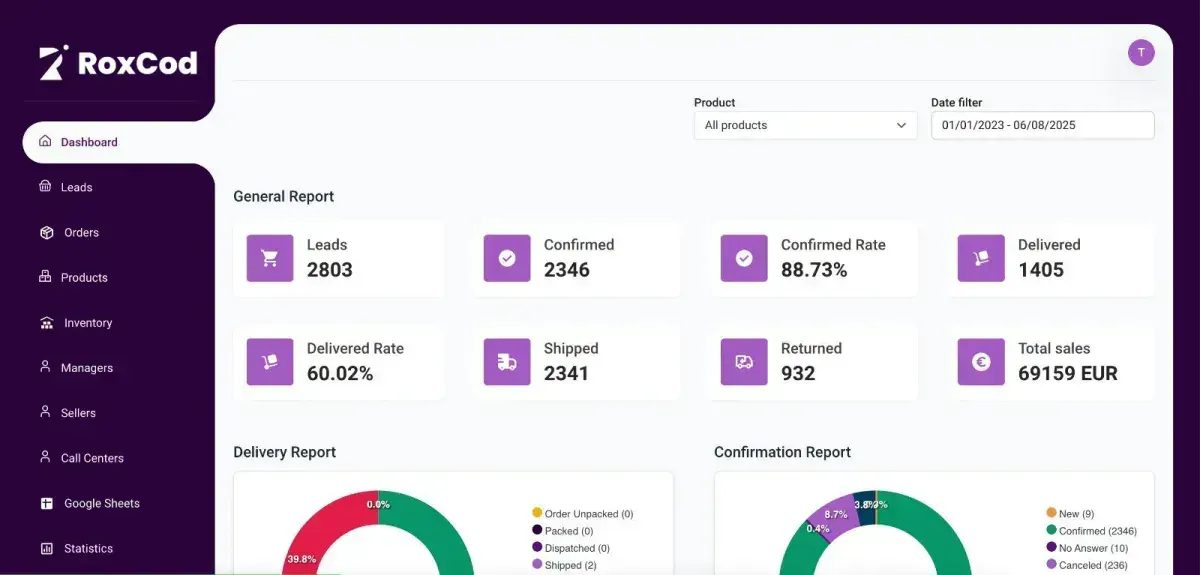Image resolution: width=1200 pixels, height=575 pixels.
Task: Open Orders in the sidebar
Action: click(81, 232)
